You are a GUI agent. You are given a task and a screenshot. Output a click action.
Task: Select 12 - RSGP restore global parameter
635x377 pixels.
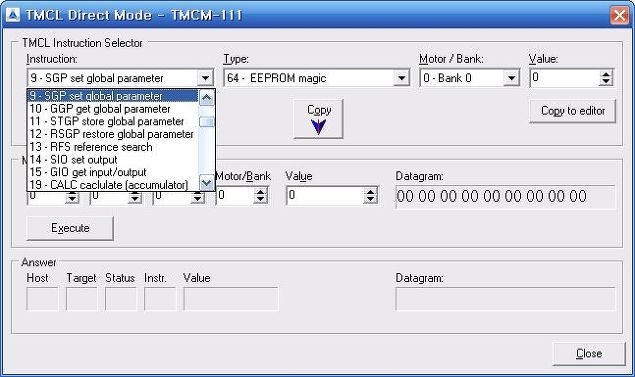113,134
